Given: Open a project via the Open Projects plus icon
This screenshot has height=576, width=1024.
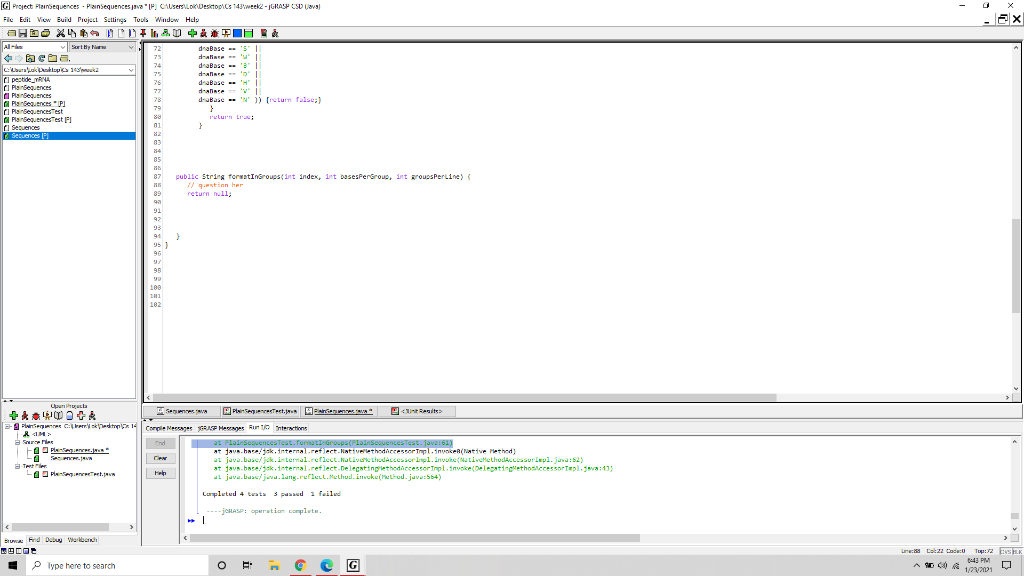Looking at the screenshot, I should [13, 415].
